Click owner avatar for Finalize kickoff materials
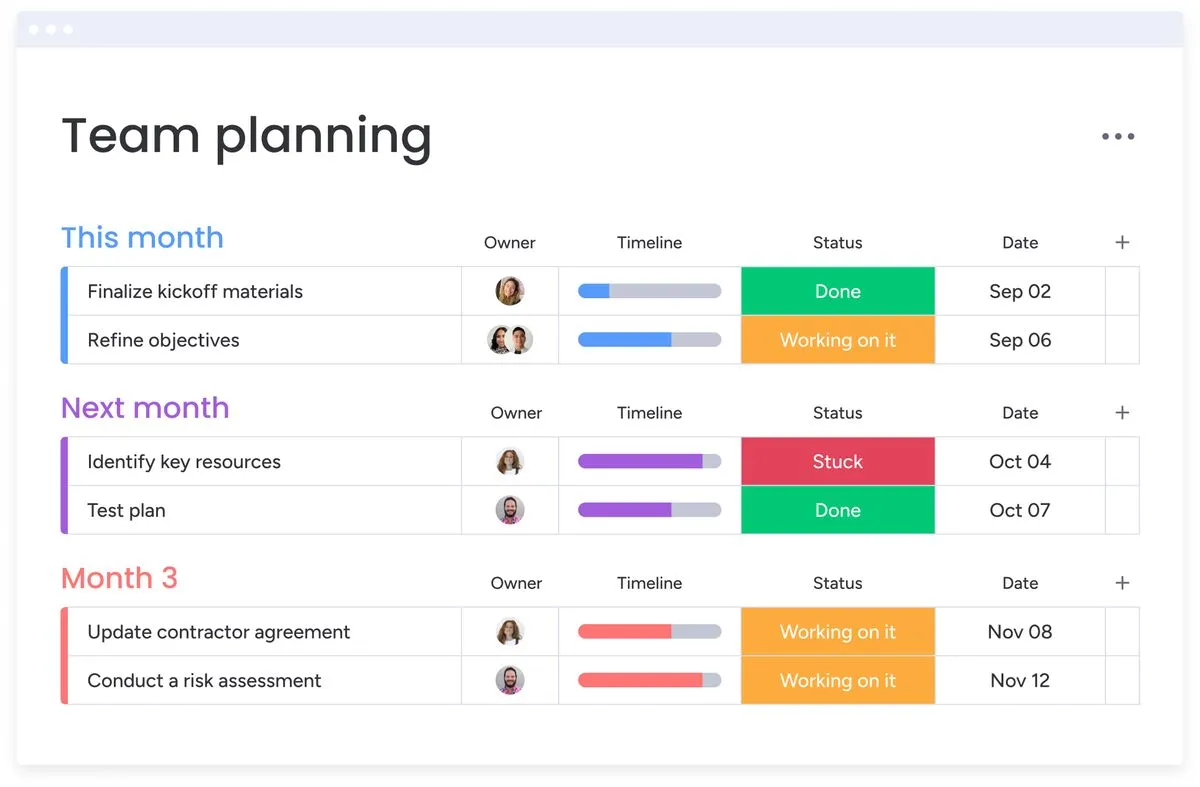Image resolution: width=1200 pixels, height=787 pixels. pyautogui.click(x=510, y=291)
